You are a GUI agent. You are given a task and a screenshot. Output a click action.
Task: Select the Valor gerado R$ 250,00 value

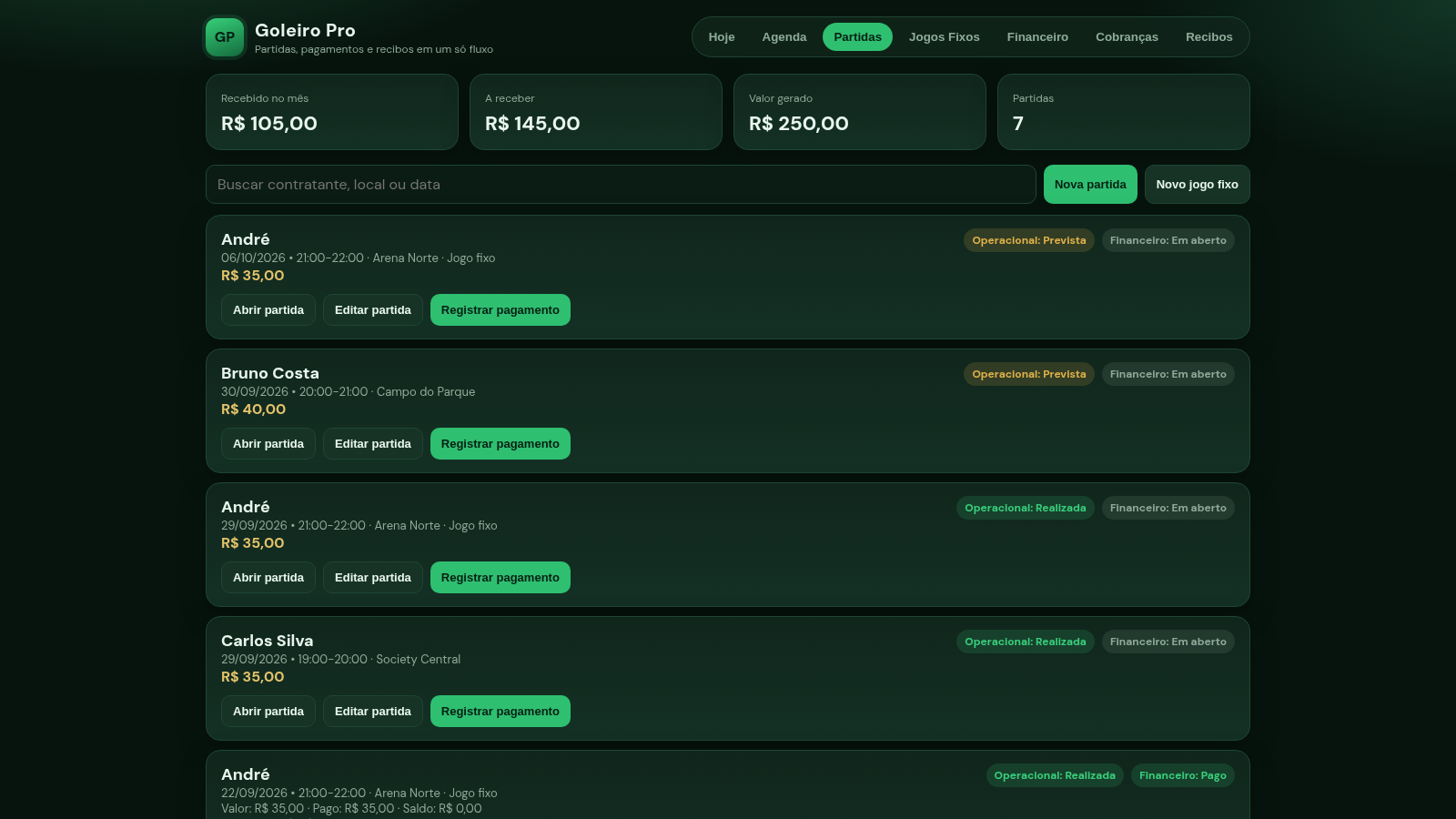(799, 124)
